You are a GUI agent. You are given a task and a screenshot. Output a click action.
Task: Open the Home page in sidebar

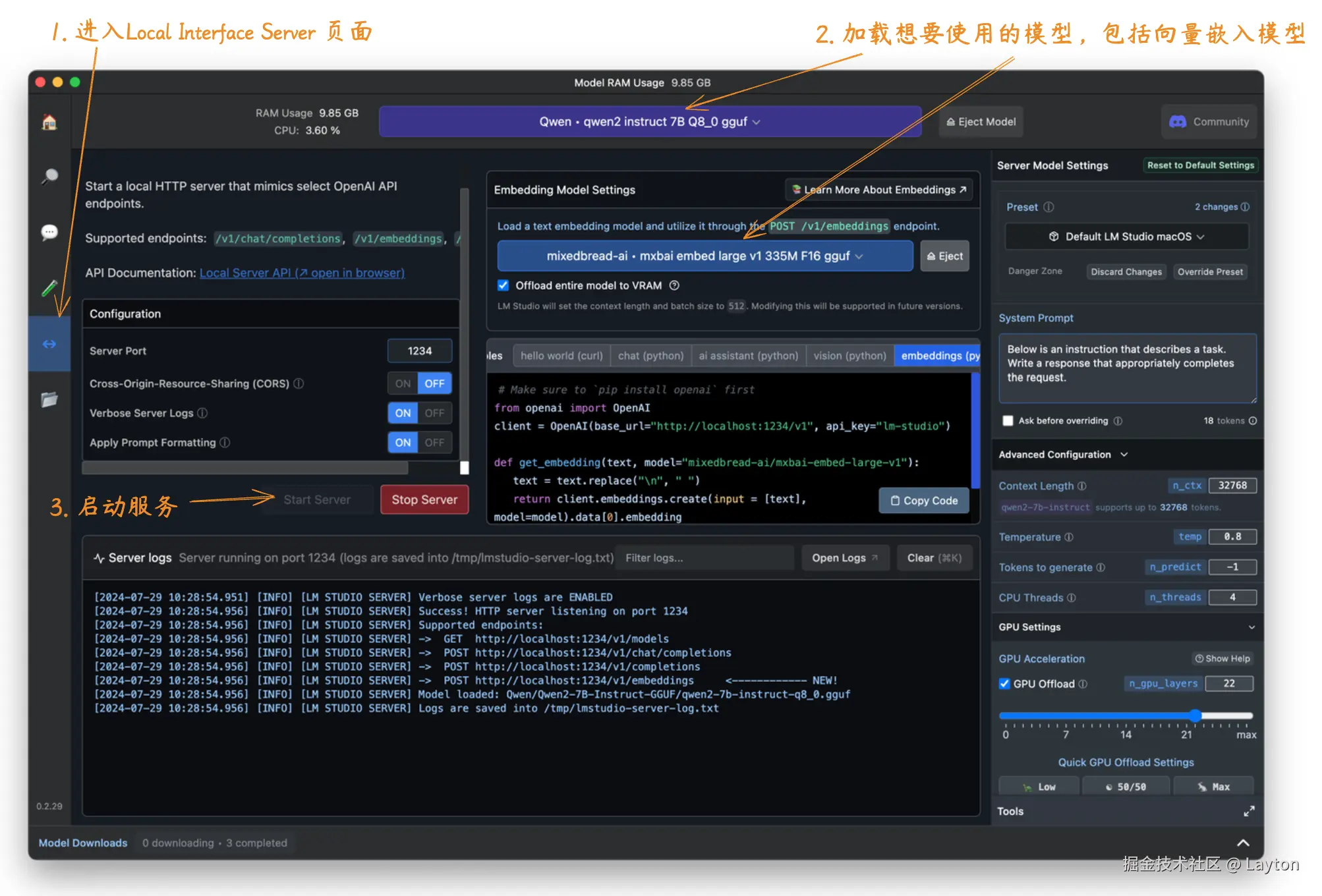point(49,123)
